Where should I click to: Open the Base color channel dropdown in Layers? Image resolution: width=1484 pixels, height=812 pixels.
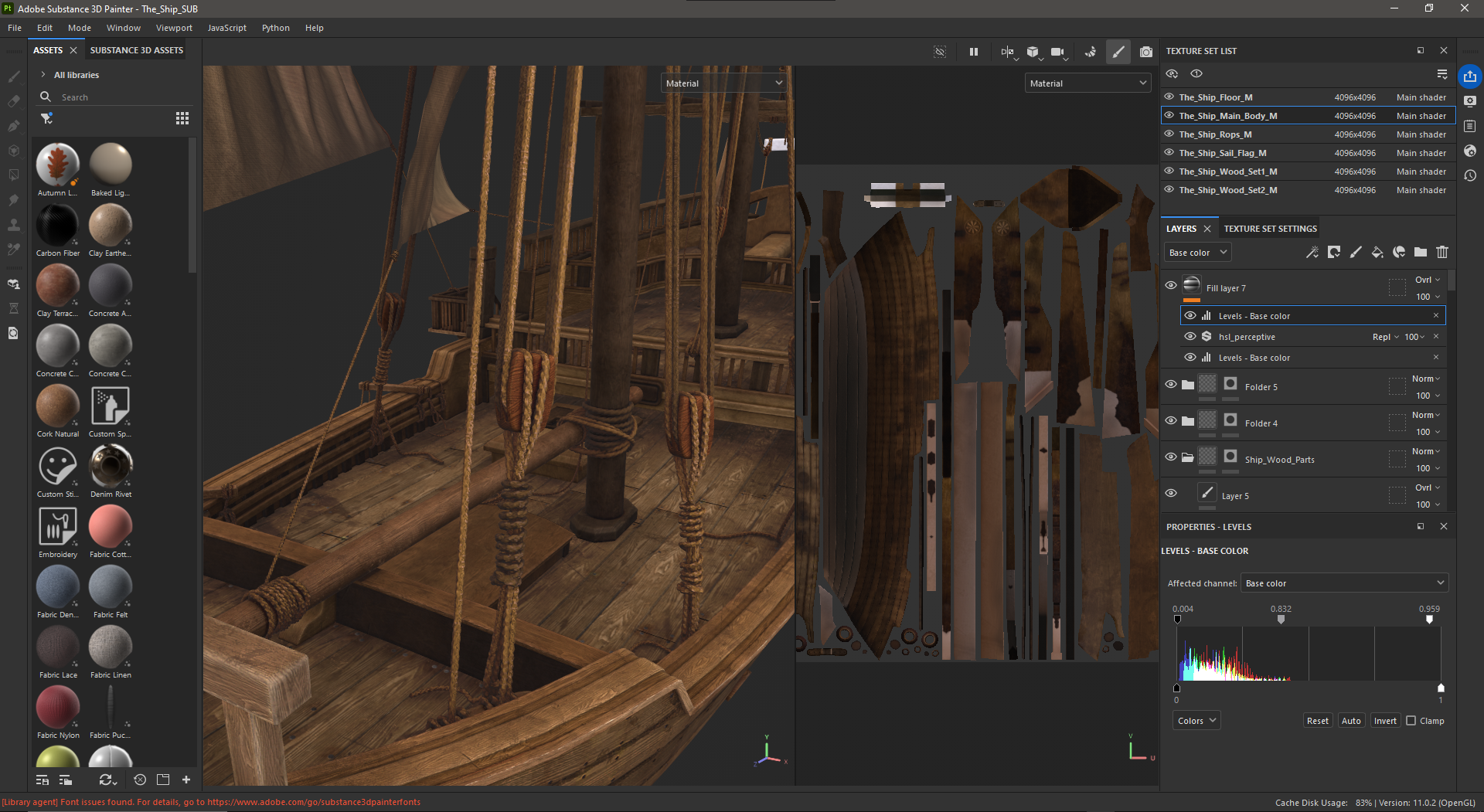pyautogui.click(x=1197, y=253)
